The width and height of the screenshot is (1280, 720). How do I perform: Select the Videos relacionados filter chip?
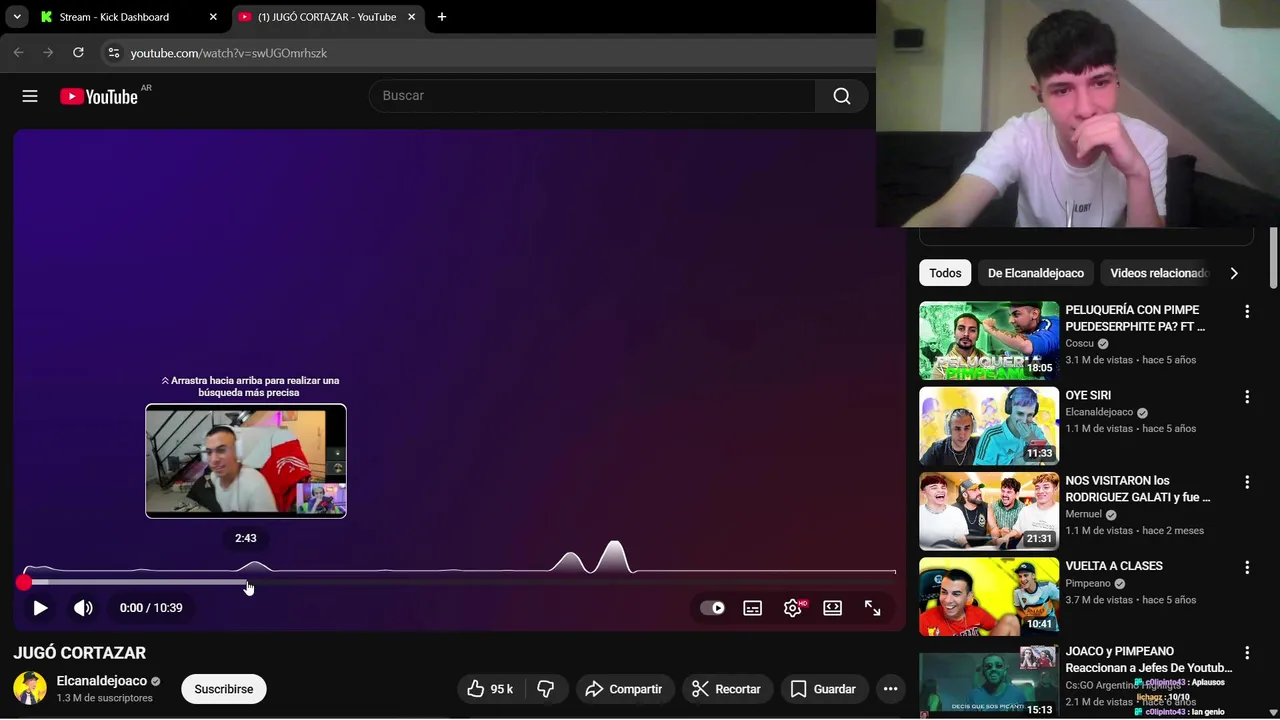pyautogui.click(x=1159, y=273)
